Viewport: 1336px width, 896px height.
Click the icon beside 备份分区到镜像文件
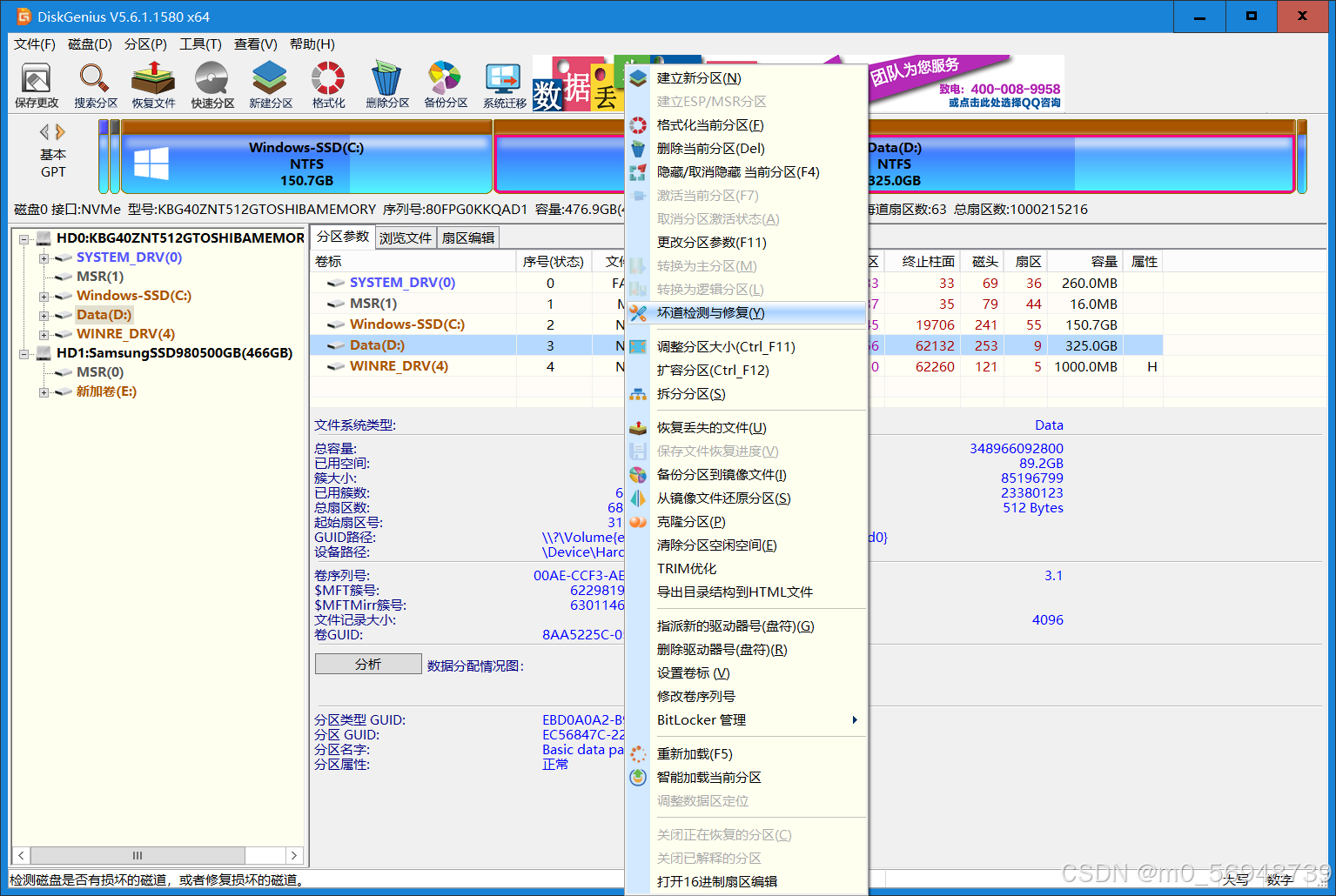click(638, 475)
